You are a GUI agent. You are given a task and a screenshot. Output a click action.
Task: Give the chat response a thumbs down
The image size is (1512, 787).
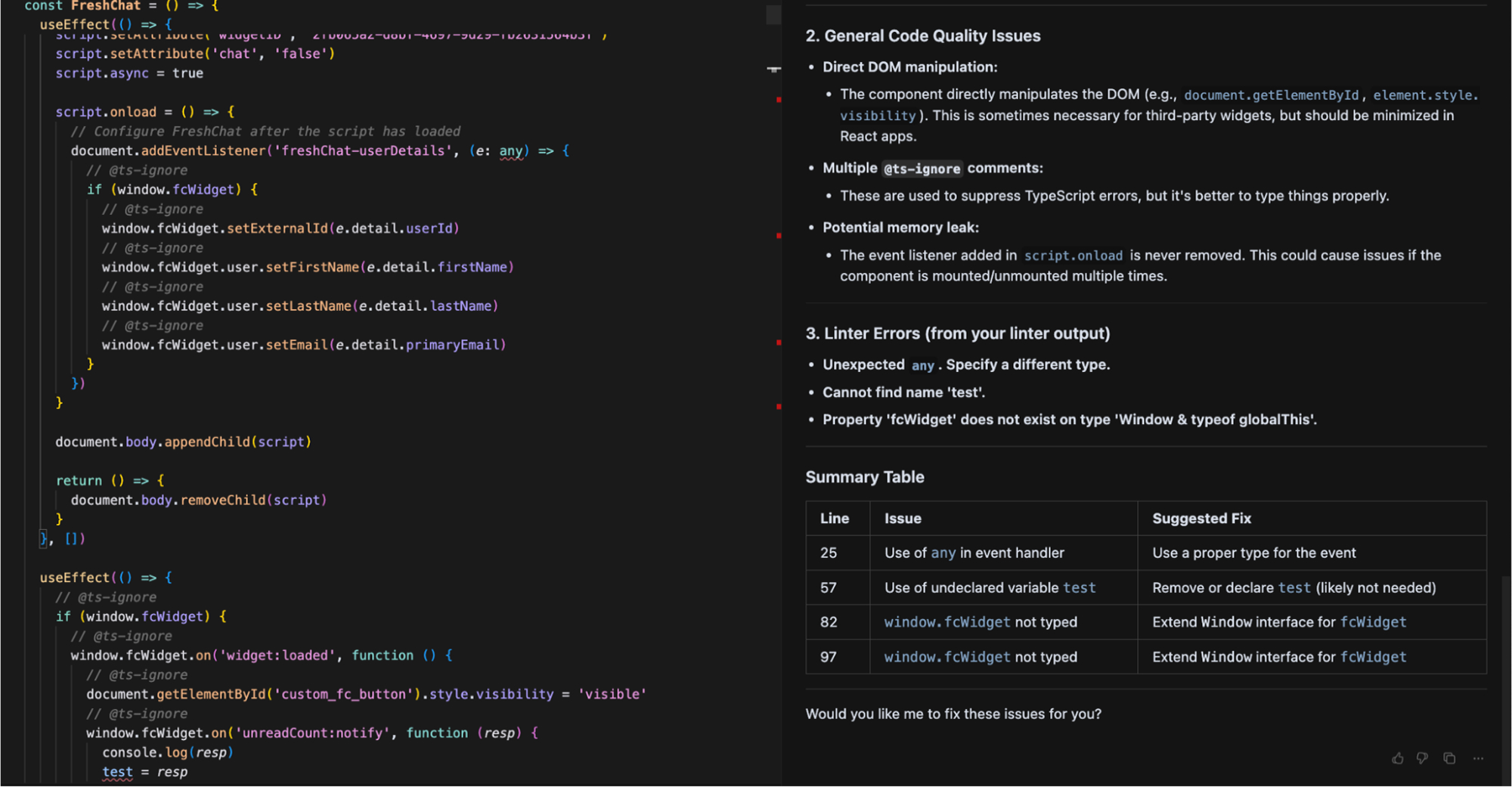tap(1422, 758)
